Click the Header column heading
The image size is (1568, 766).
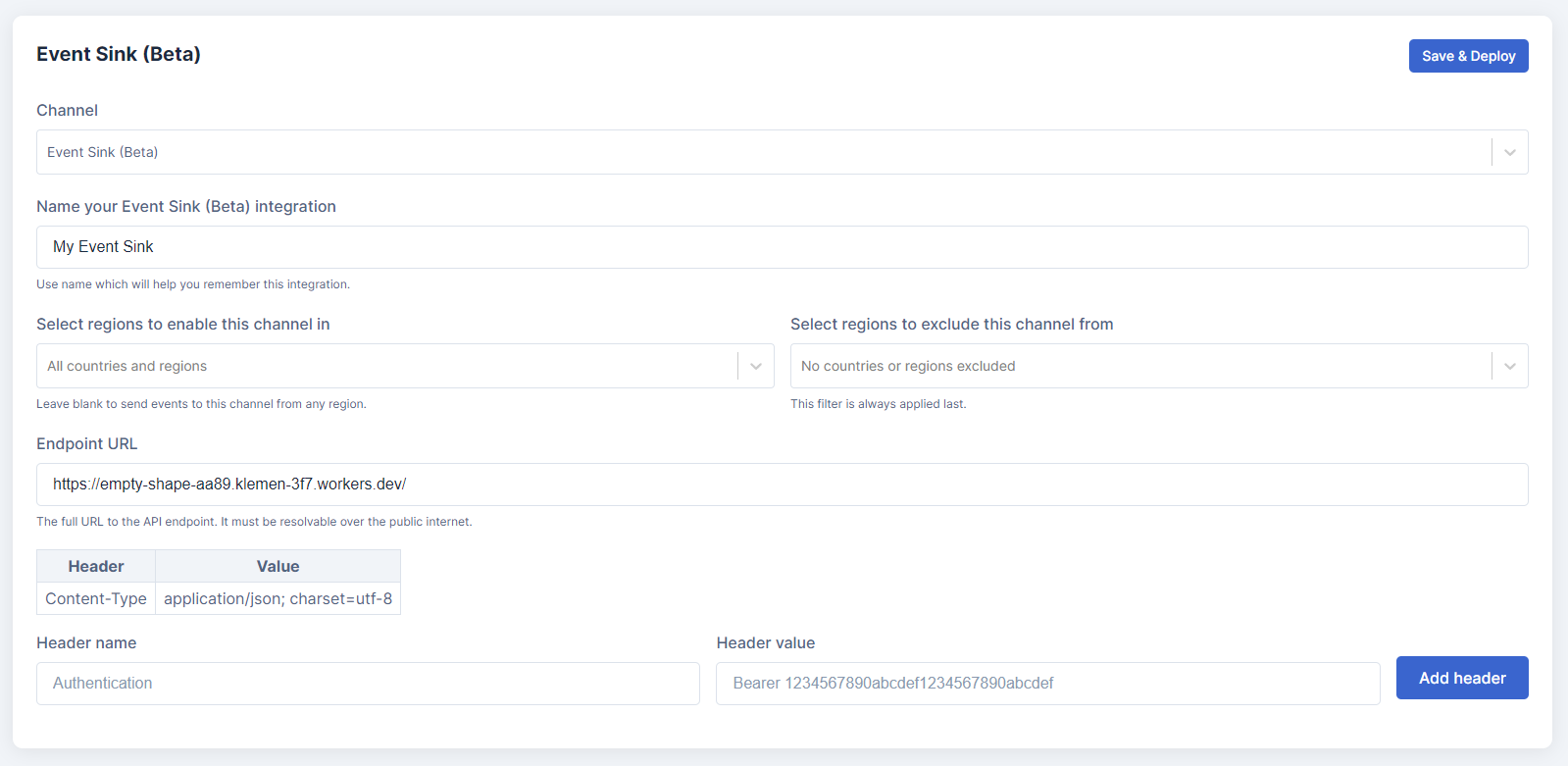click(96, 566)
